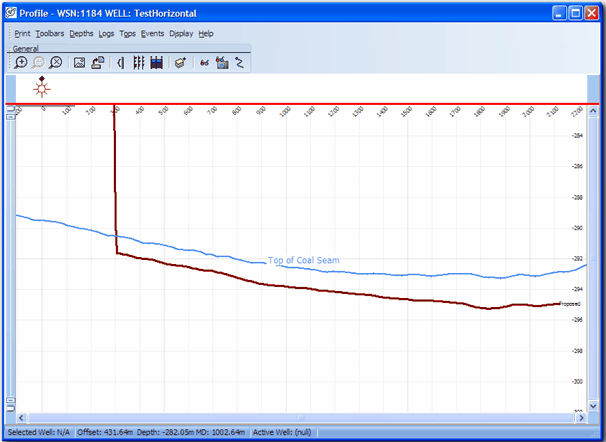Toggle the multiple log tracks icon
Screen dimensions: 606x442
138,62
